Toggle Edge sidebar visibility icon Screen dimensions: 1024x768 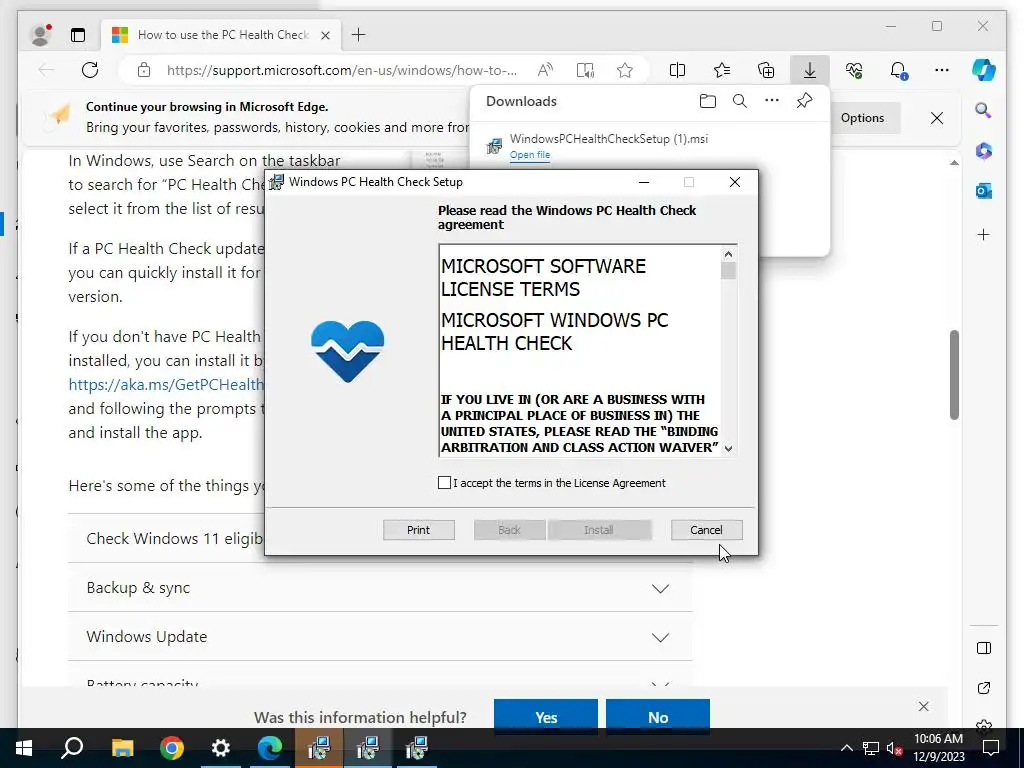pos(984,648)
